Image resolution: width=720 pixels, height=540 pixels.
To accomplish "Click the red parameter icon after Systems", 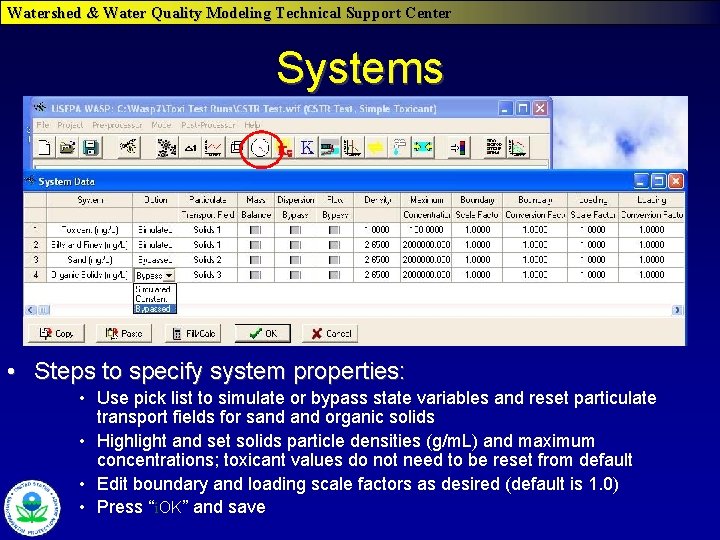I will tap(285, 147).
